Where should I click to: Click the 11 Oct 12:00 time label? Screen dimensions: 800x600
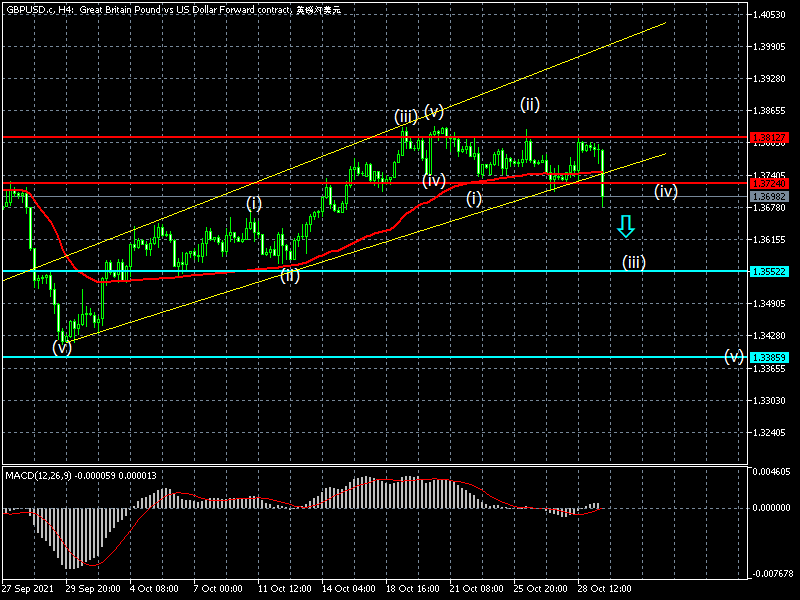[285, 589]
